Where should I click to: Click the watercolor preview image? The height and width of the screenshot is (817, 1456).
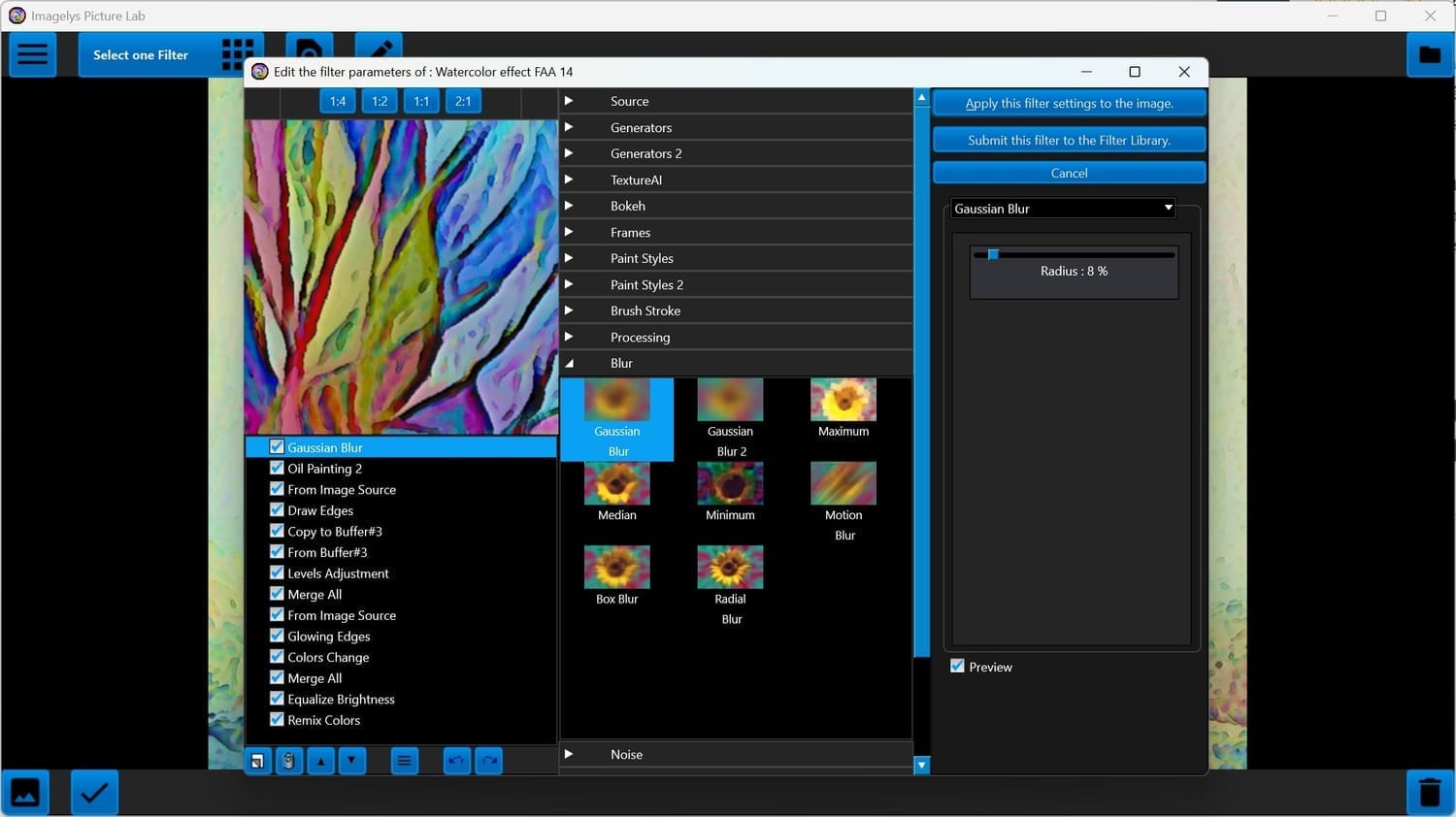pyautogui.click(x=401, y=277)
